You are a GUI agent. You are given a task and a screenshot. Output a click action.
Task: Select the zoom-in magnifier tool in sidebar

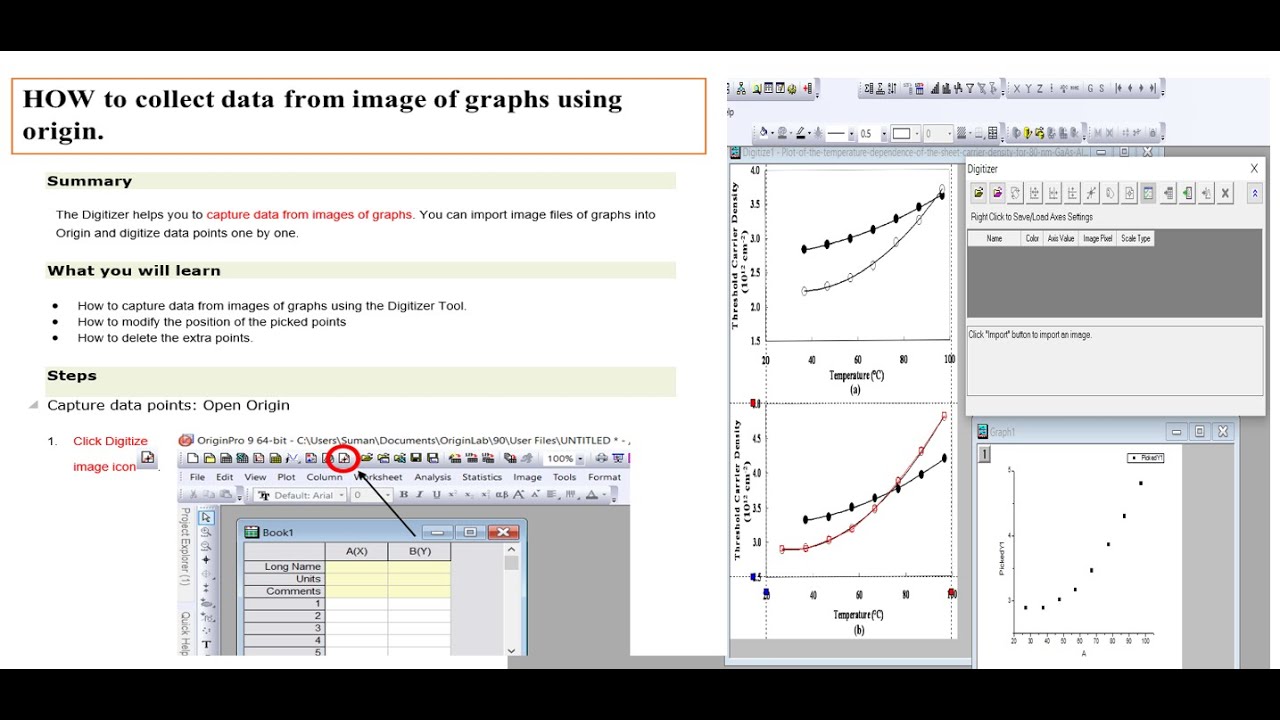tap(206, 532)
